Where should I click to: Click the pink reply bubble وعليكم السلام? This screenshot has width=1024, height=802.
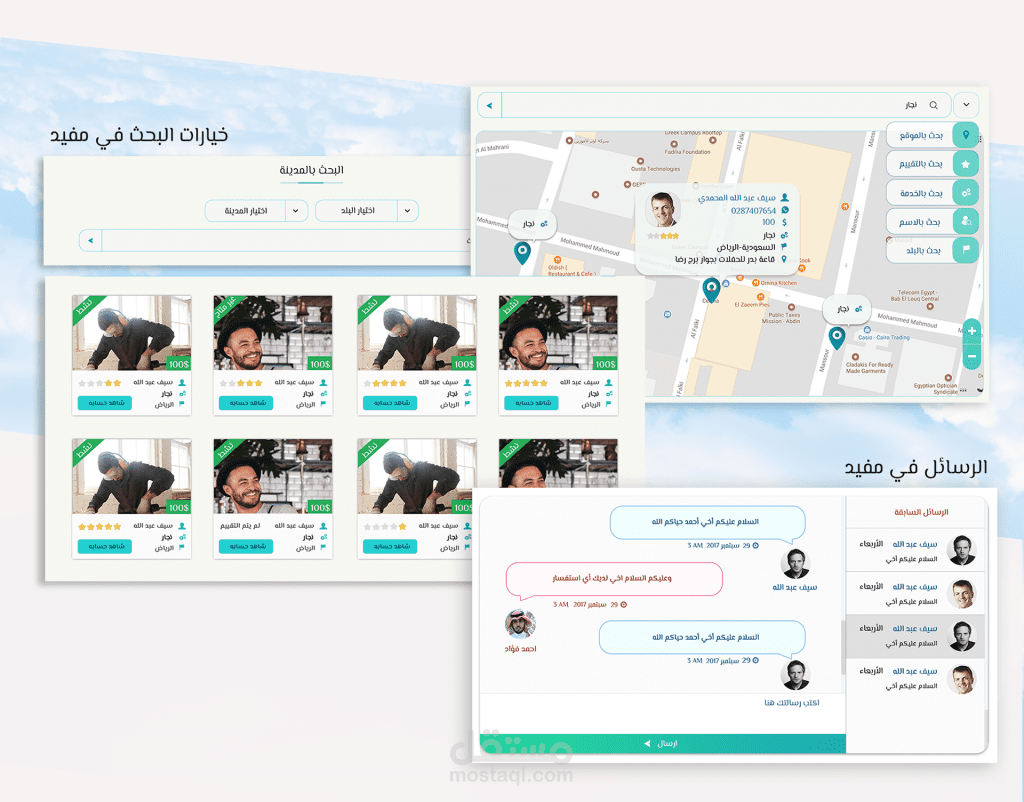(x=614, y=581)
